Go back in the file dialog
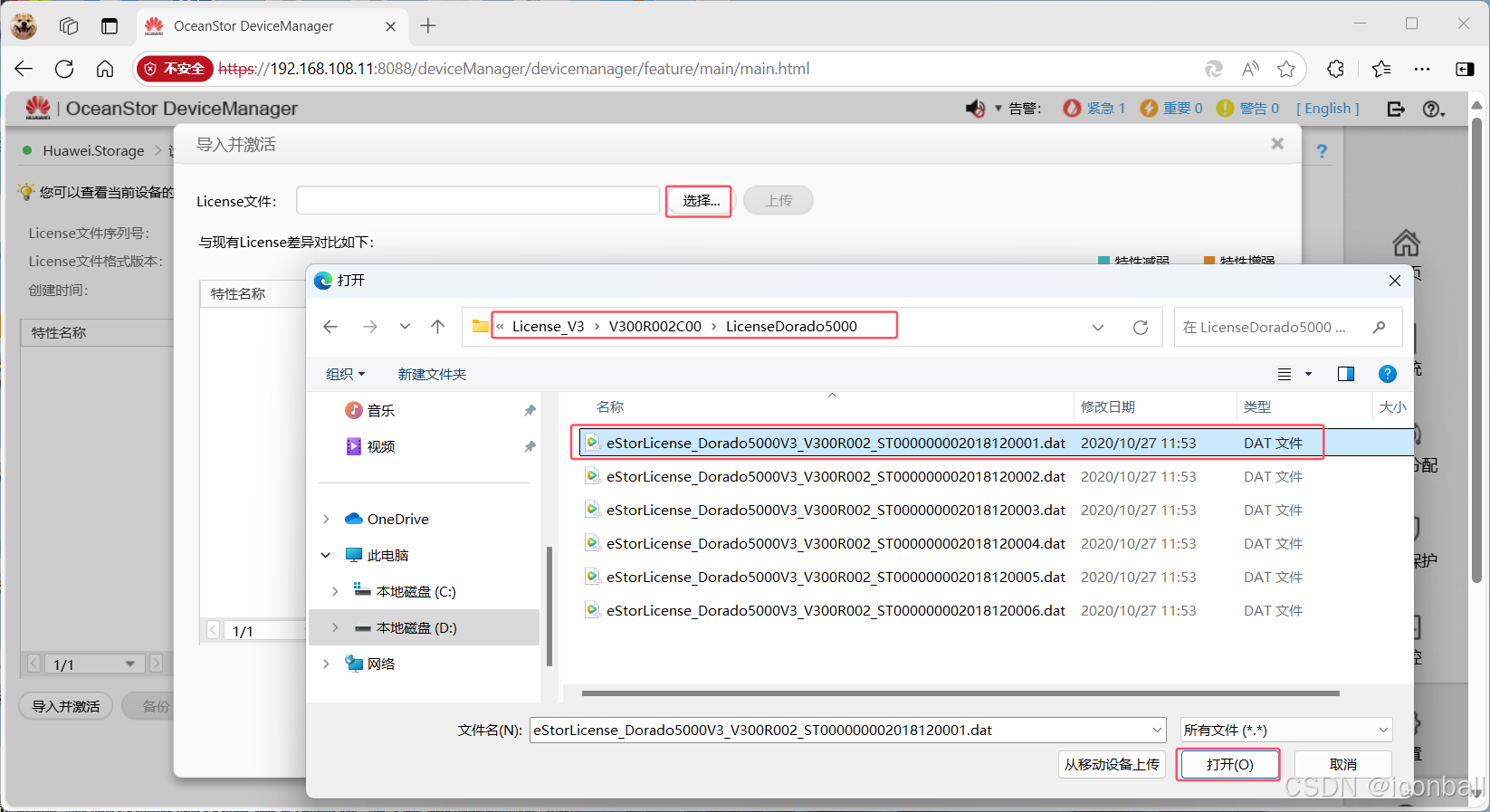This screenshot has width=1490, height=812. [x=330, y=327]
